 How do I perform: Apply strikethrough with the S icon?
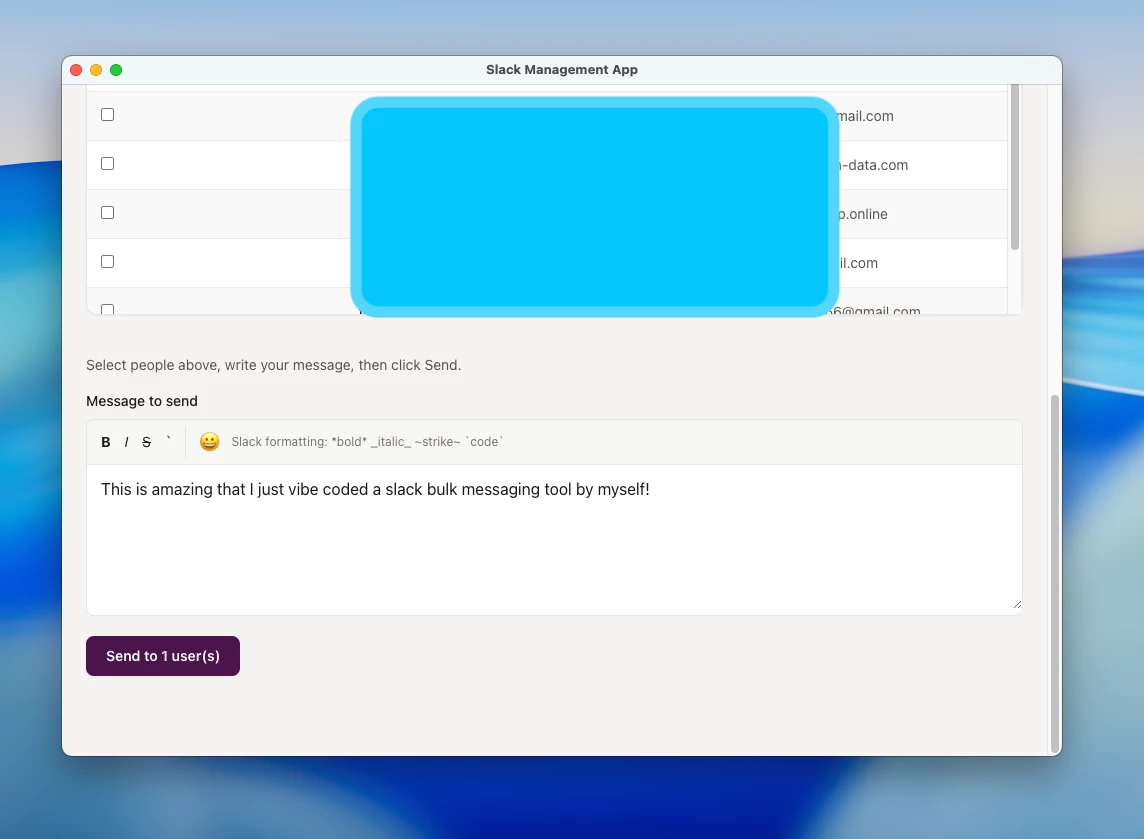point(147,442)
